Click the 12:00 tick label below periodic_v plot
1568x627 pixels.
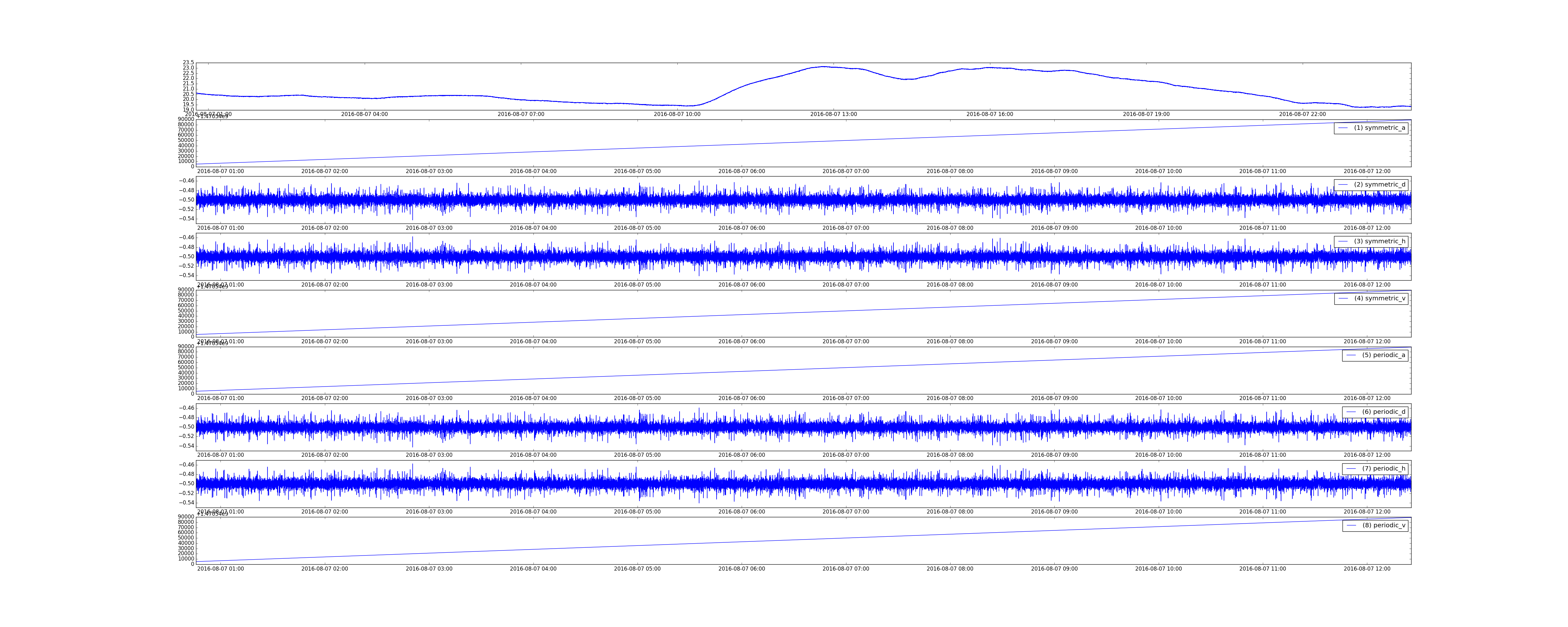pyautogui.click(x=1367, y=569)
